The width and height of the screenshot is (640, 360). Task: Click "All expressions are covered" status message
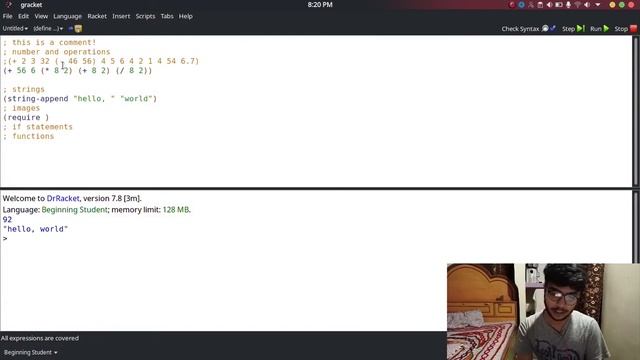[x=40, y=338]
